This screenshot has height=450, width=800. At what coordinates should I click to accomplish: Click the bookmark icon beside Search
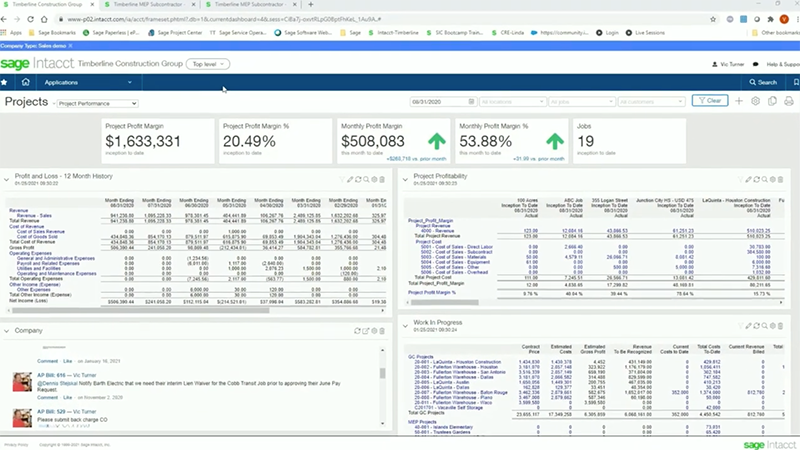[x=796, y=82]
